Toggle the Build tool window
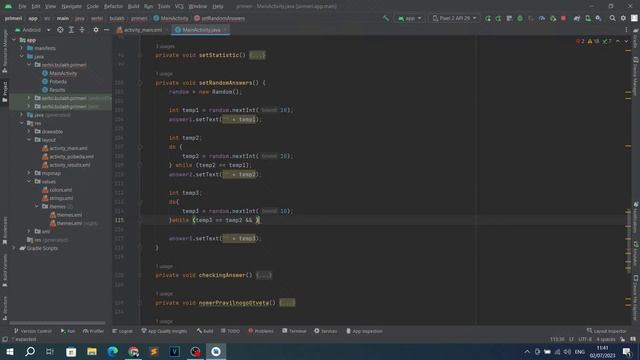 click(x=205, y=331)
